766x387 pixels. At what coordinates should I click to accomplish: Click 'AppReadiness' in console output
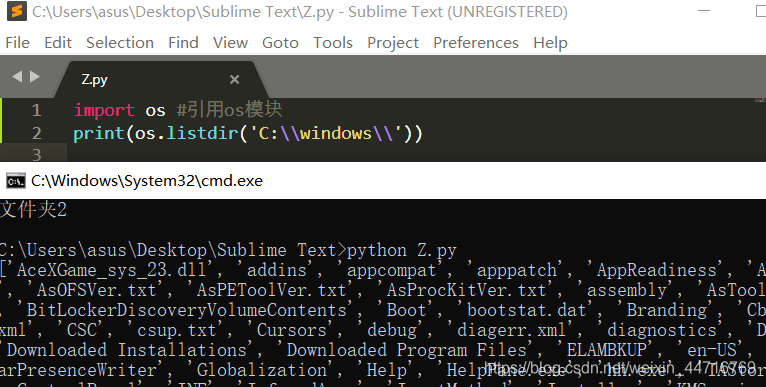tap(656, 270)
